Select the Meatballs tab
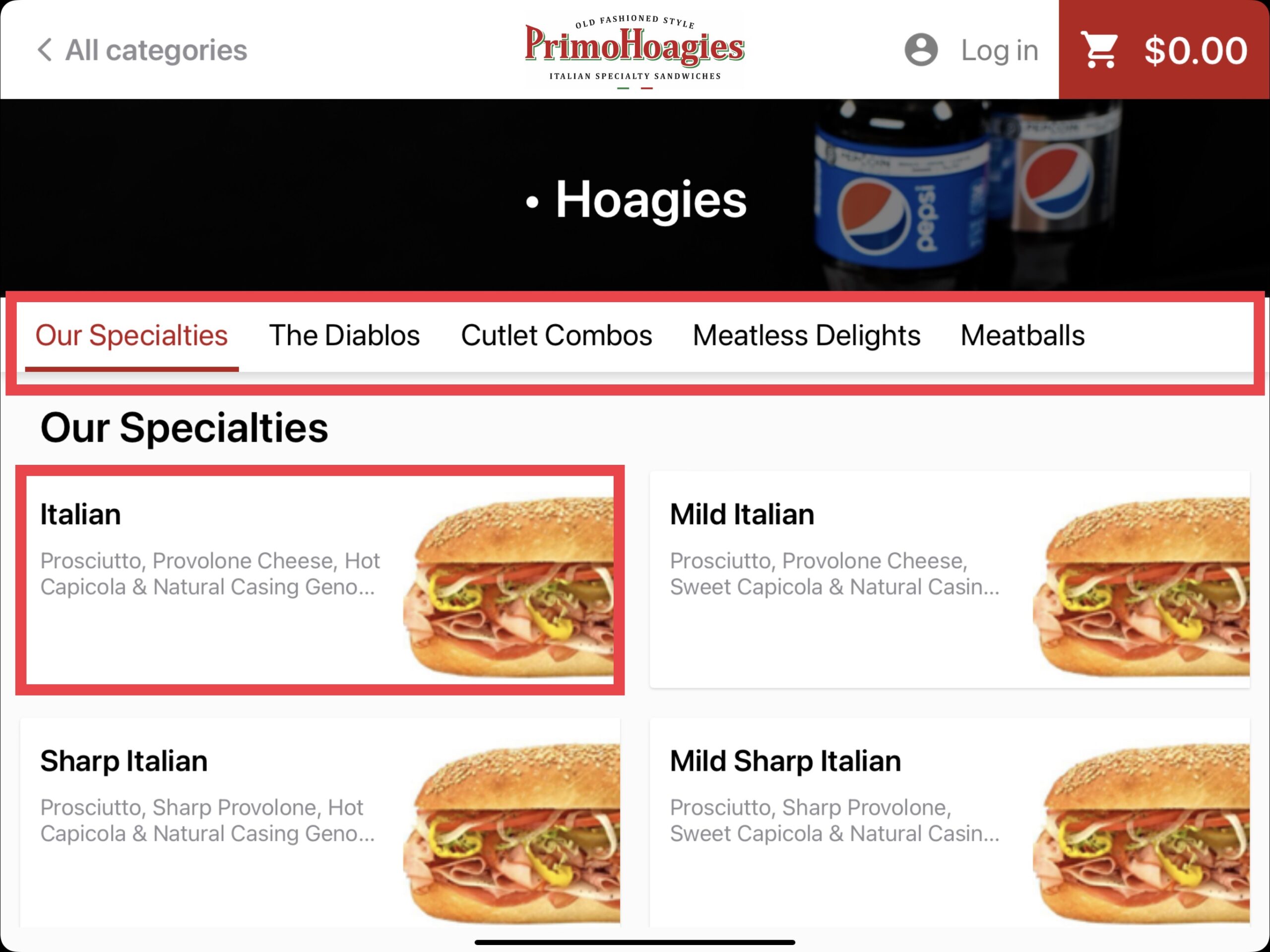Screen dimensions: 1270x952 [x=1022, y=334]
